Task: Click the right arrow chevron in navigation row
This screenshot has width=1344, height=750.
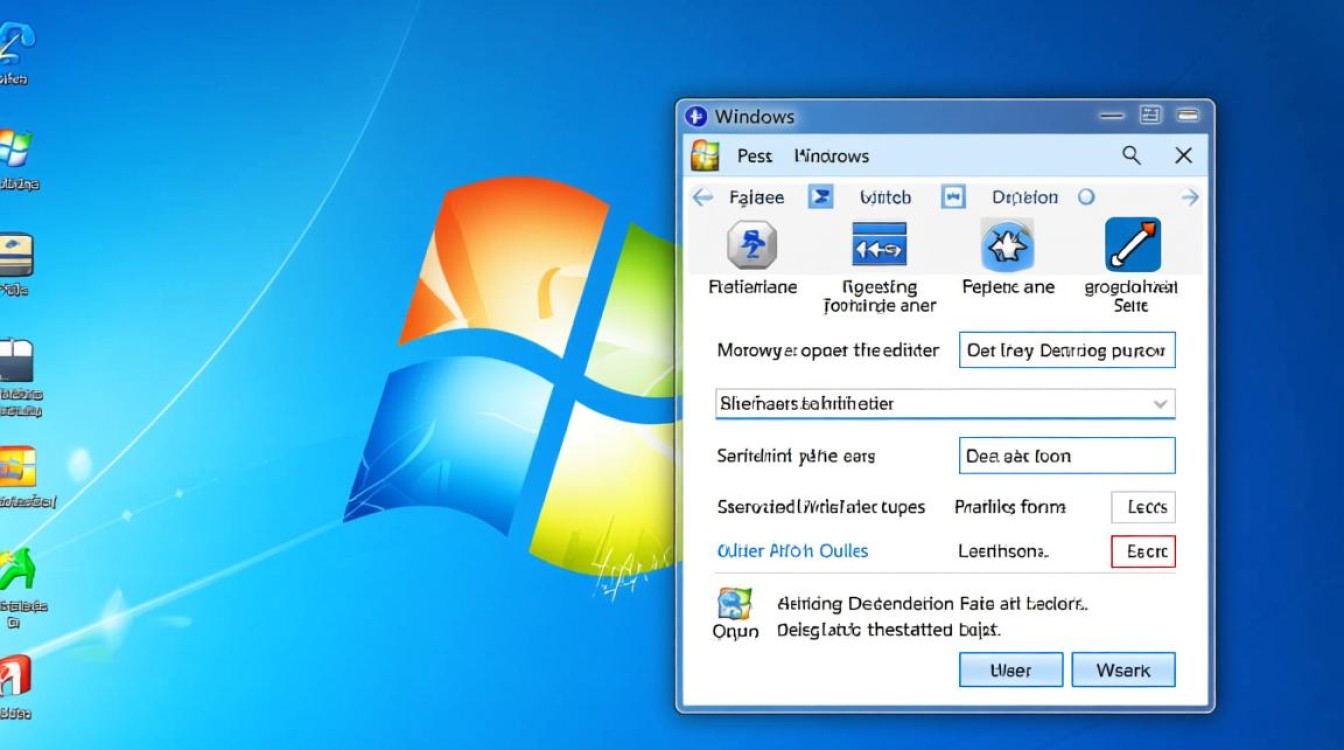Action: point(1189,197)
